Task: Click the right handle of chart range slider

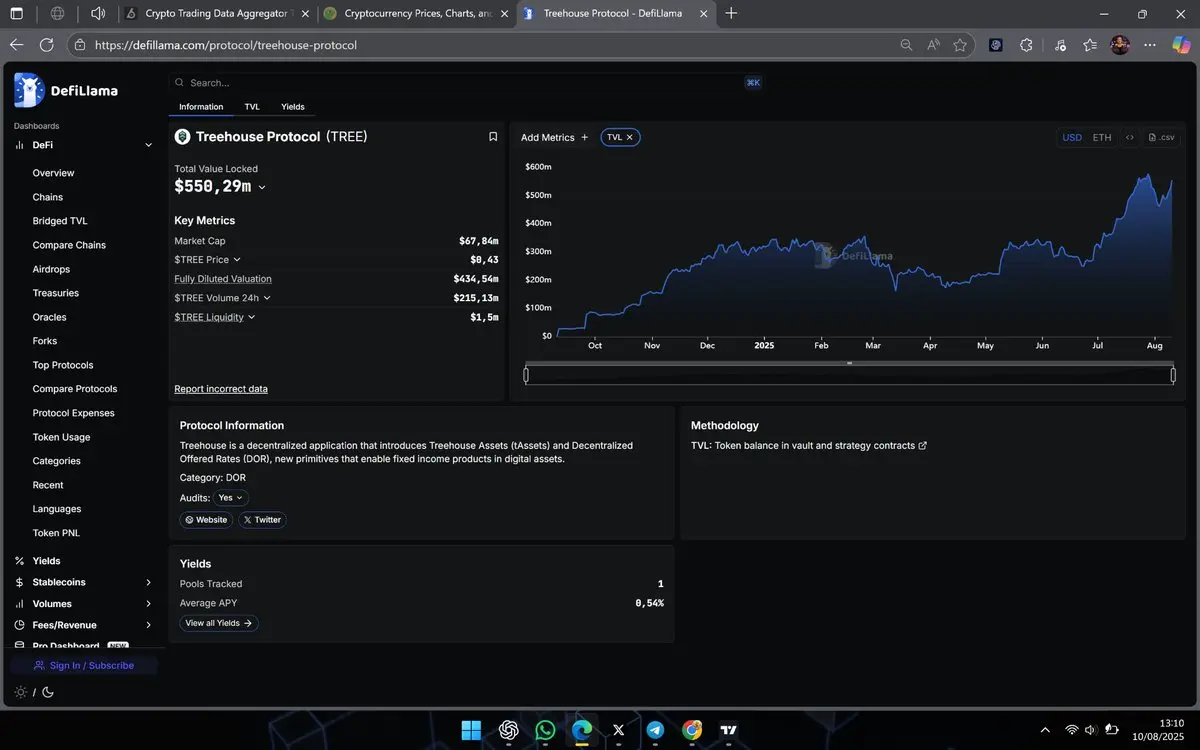Action: click(x=1173, y=375)
